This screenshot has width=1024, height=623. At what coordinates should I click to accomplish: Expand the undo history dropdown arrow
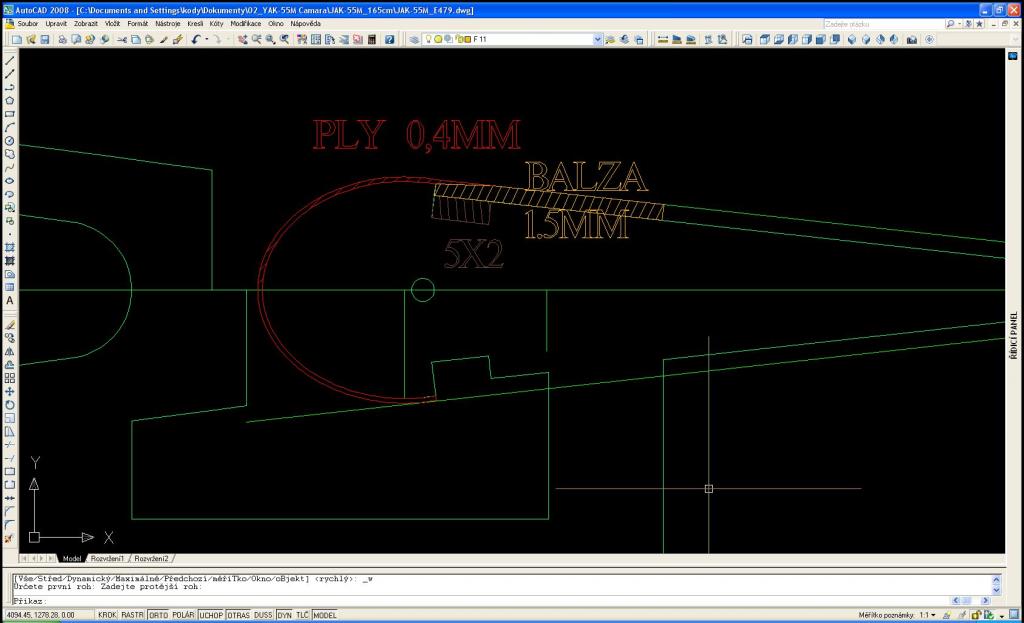(206, 39)
